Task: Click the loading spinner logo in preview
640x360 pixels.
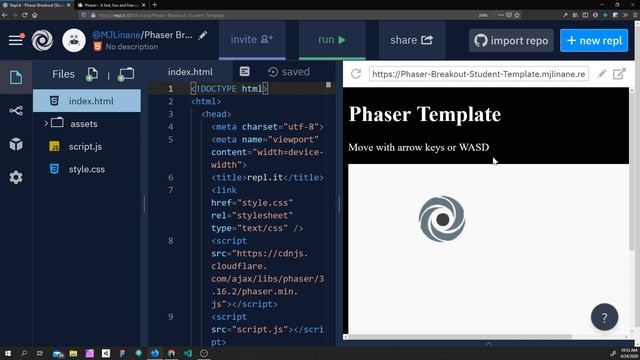Action: tap(442, 219)
